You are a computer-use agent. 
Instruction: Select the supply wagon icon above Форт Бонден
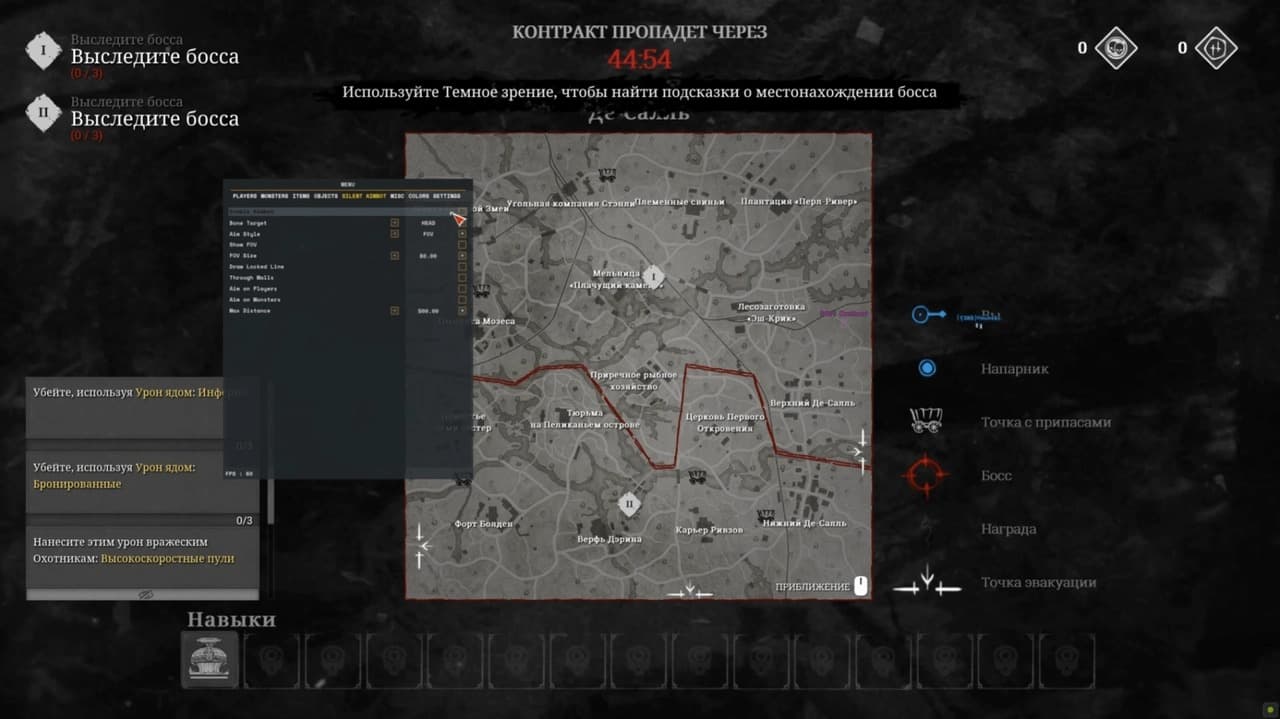pyautogui.click(x=462, y=480)
